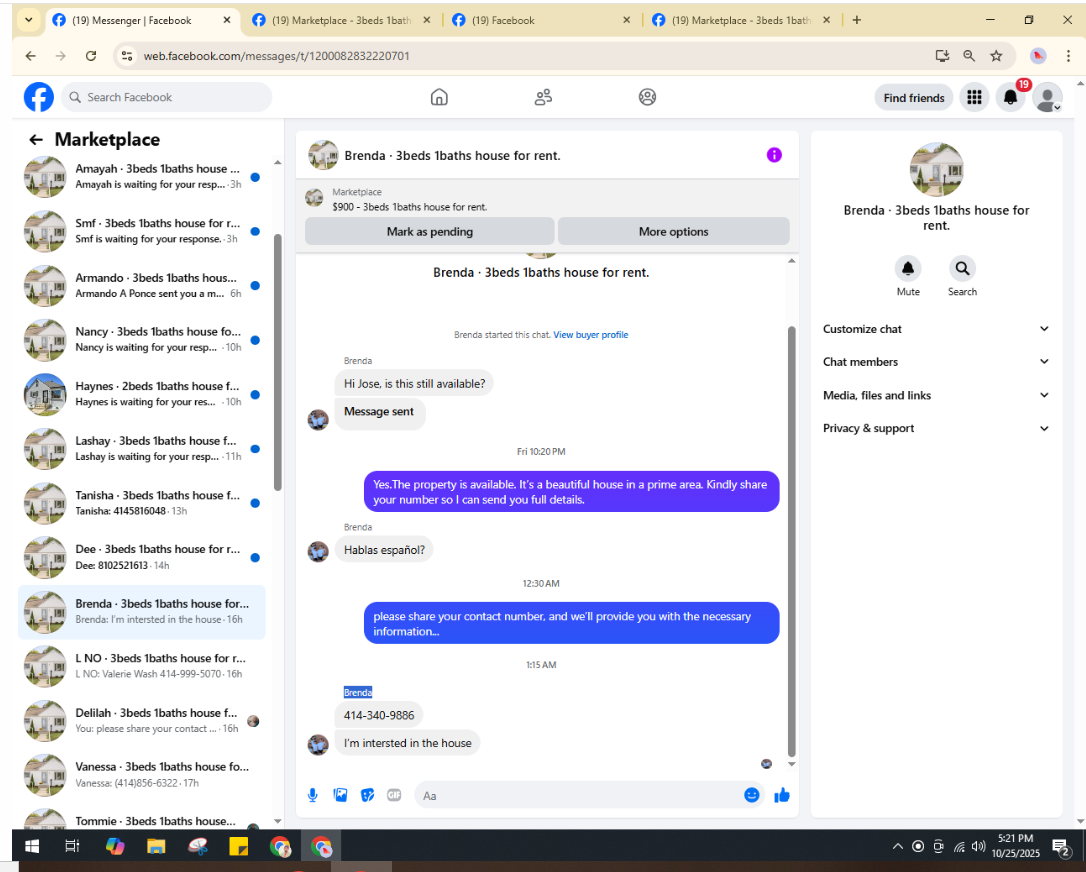Open Windows Start menu
The height and width of the screenshot is (872, 1086).
tap(32, 846)
